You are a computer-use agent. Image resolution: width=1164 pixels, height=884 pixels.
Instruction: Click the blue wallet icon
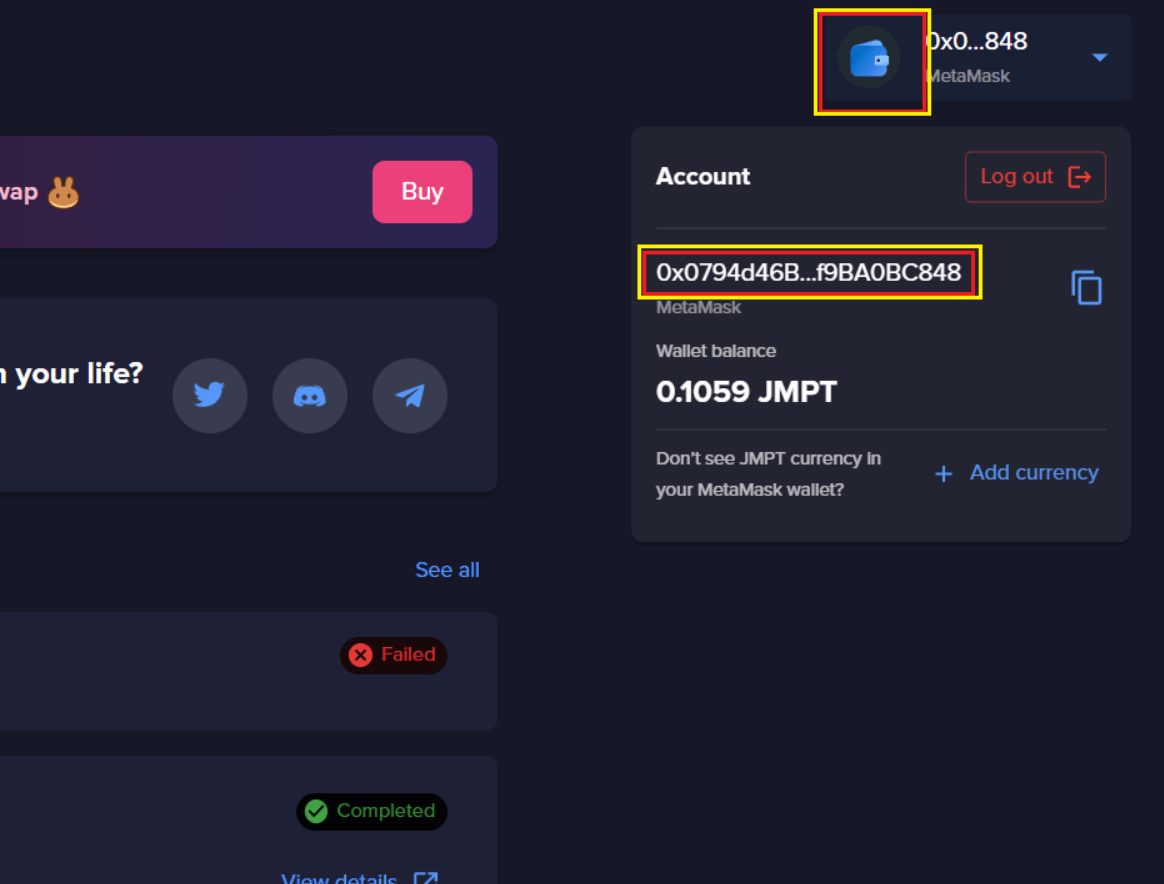tap(869, 58)
